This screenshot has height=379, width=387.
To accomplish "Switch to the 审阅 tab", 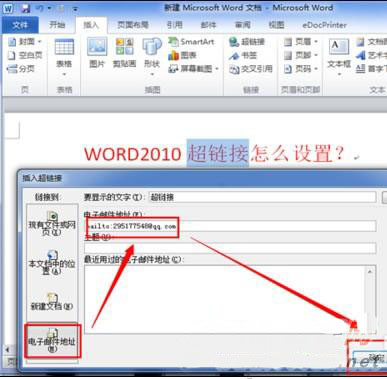I will coord(242,25).
